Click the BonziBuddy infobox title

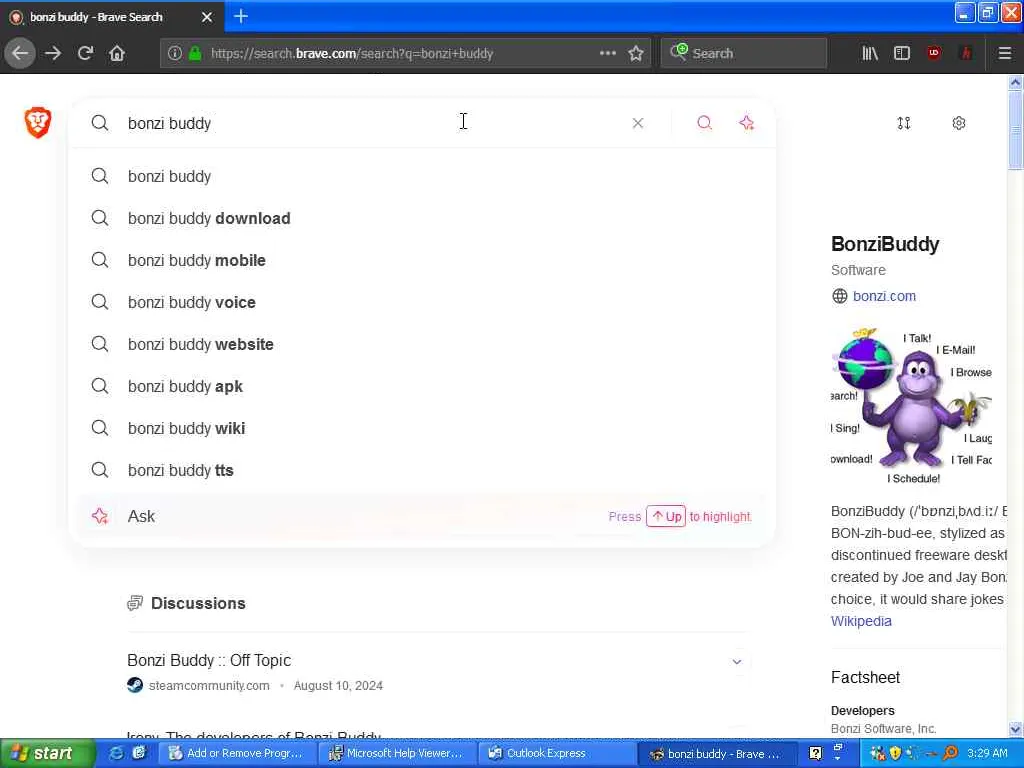885,244
